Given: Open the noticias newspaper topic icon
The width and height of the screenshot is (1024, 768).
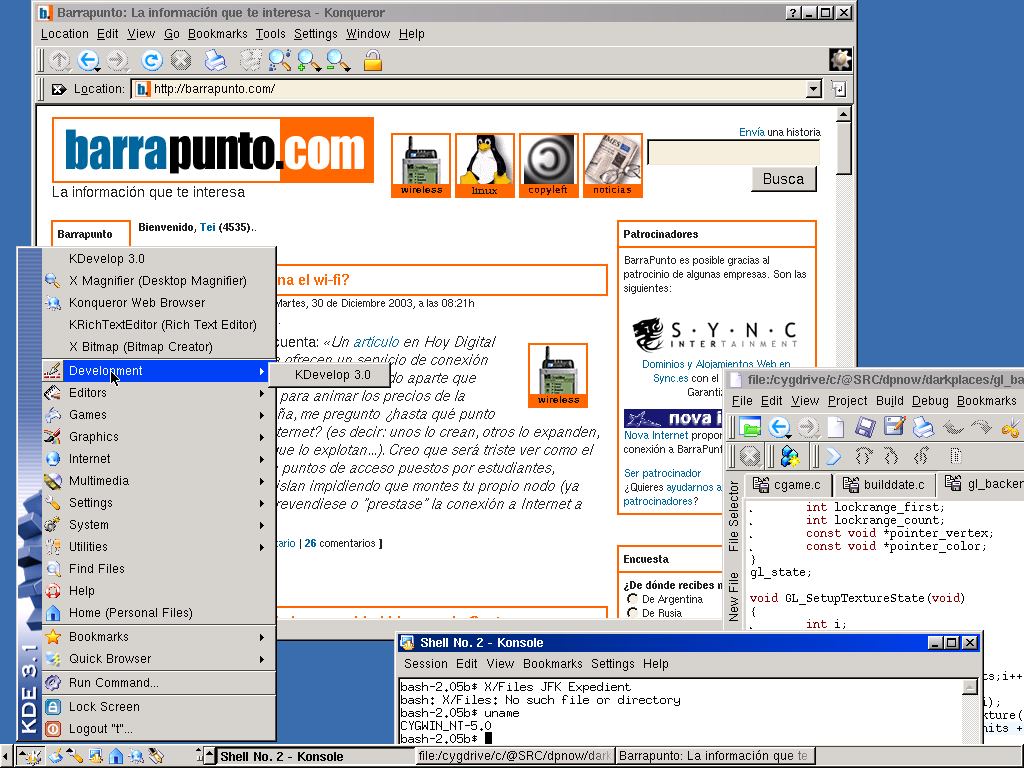Looking at the screenshot, I should 613,165.
